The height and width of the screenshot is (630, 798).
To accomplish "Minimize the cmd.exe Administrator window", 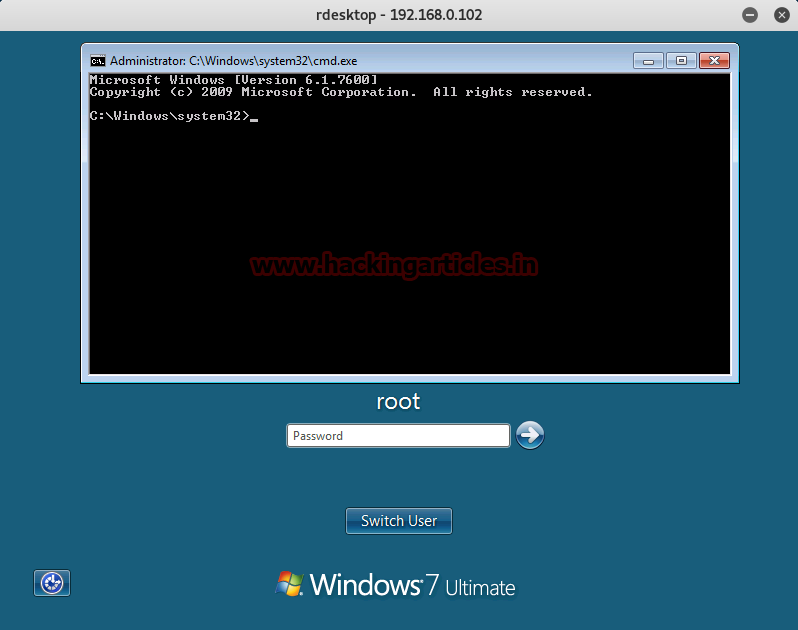I will 648,61.
